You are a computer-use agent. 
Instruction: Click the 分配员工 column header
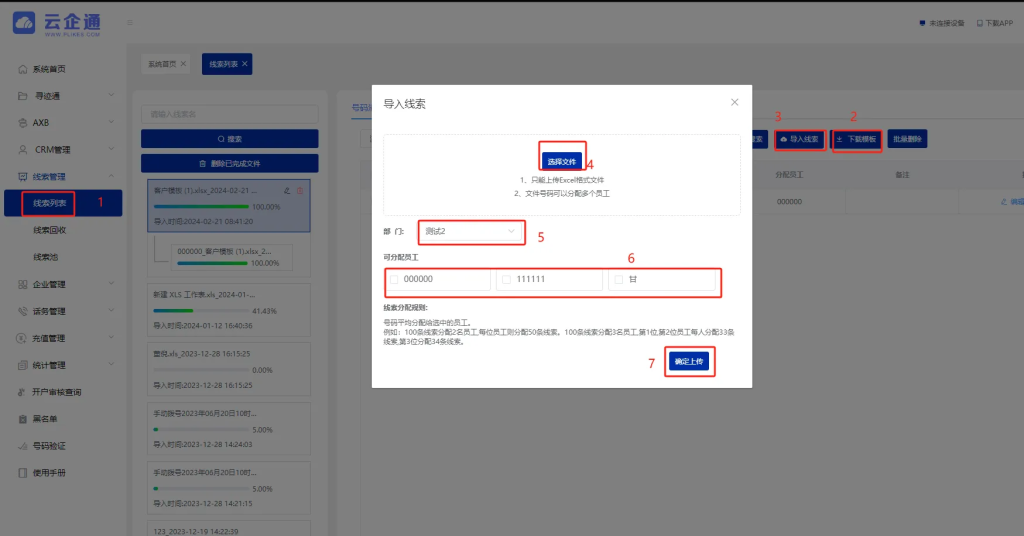[789, 175]
